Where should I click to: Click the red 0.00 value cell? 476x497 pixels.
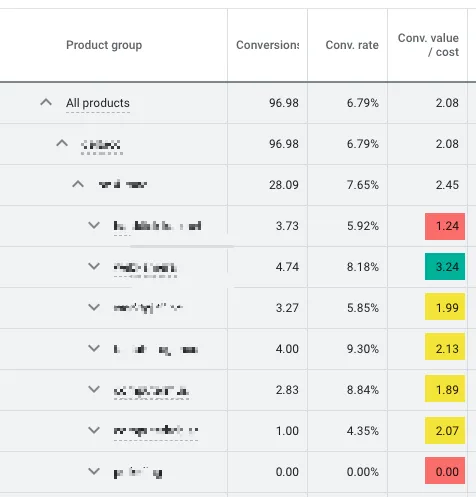point(445,470)
